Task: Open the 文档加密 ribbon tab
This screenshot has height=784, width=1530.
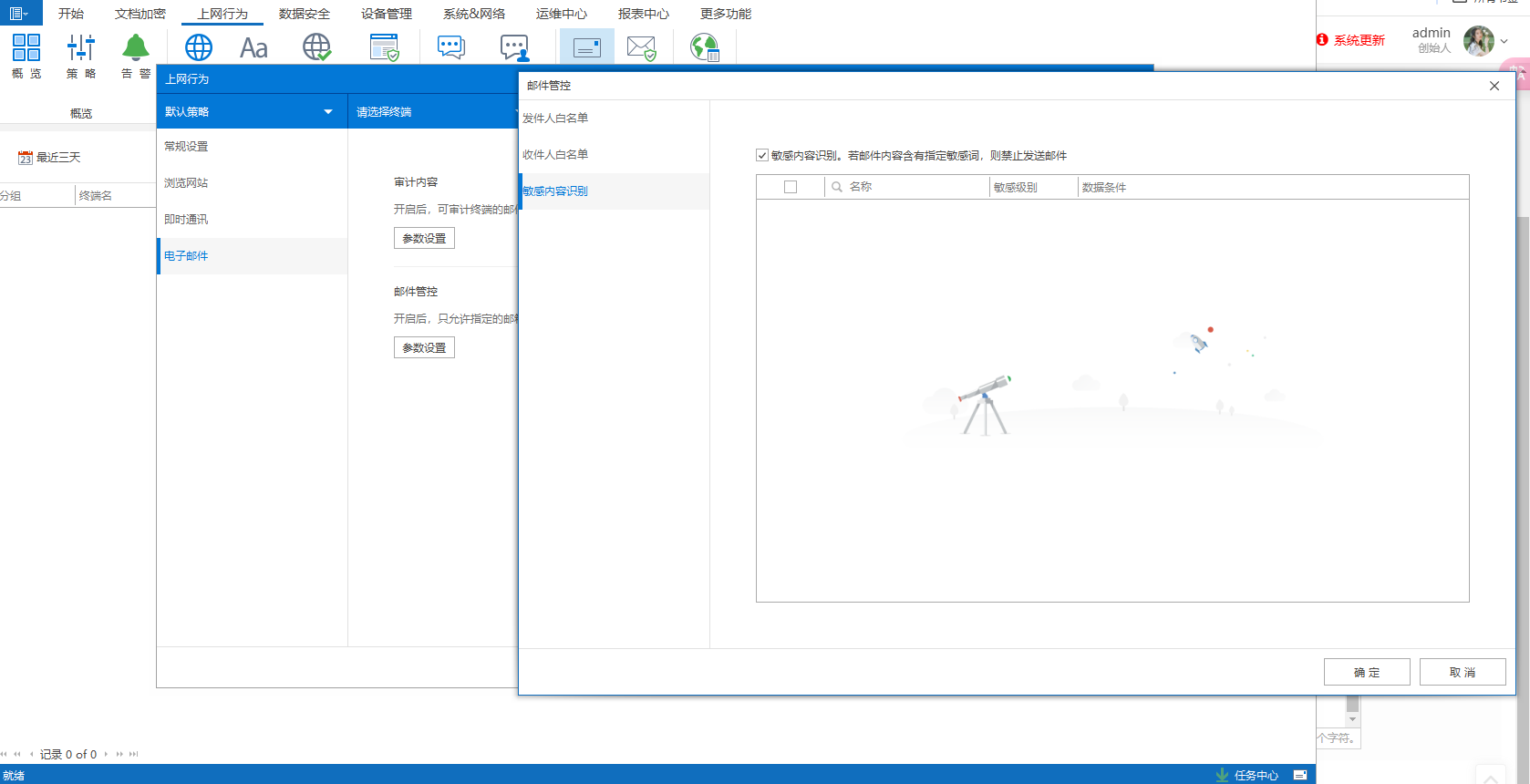Action: point(140,14)
